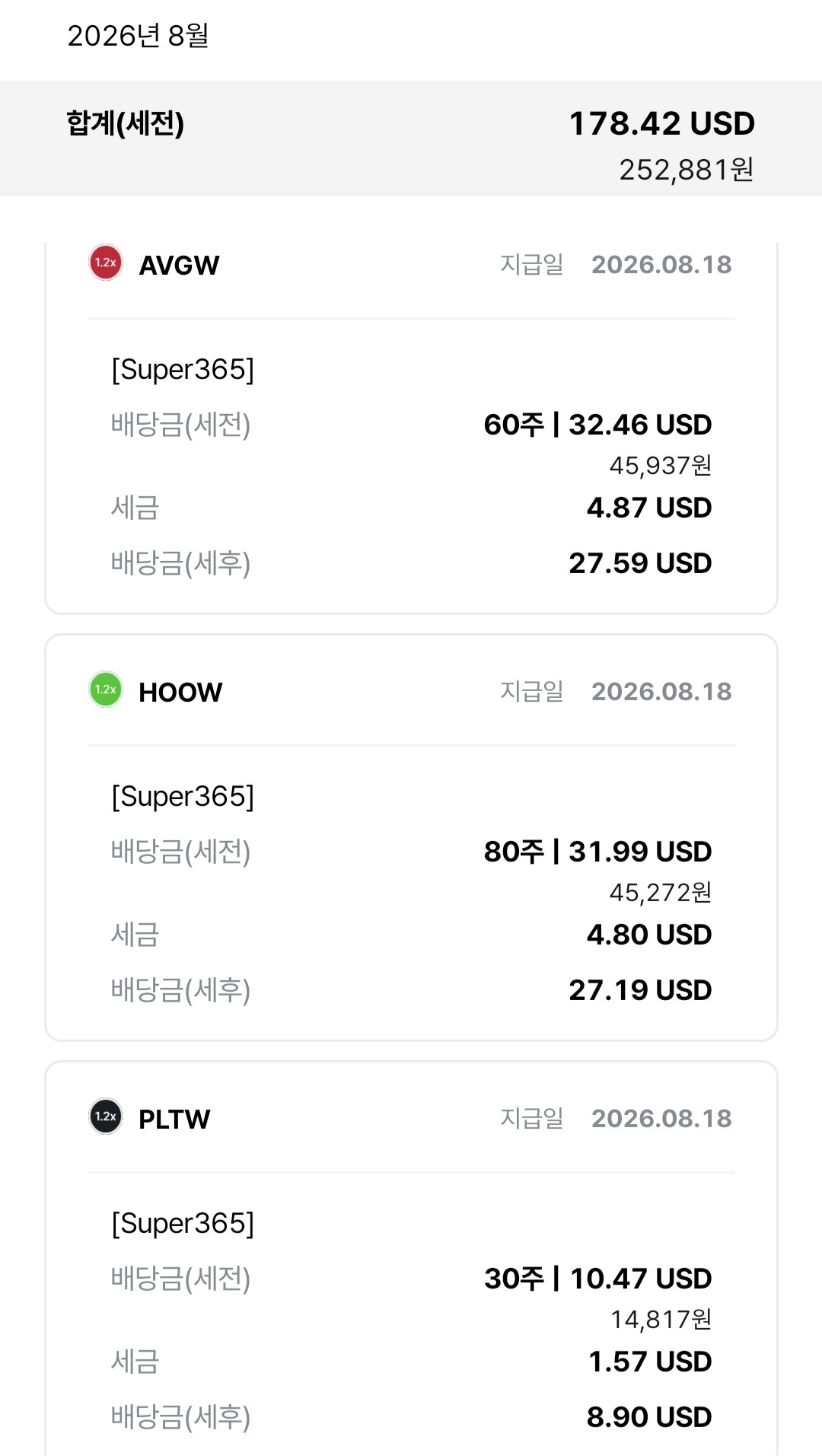Screen dimensions: 822x1456
Task: Tap AVGW dividend 60주 | 32.46 USD
Action: click(x=597, y=424)
